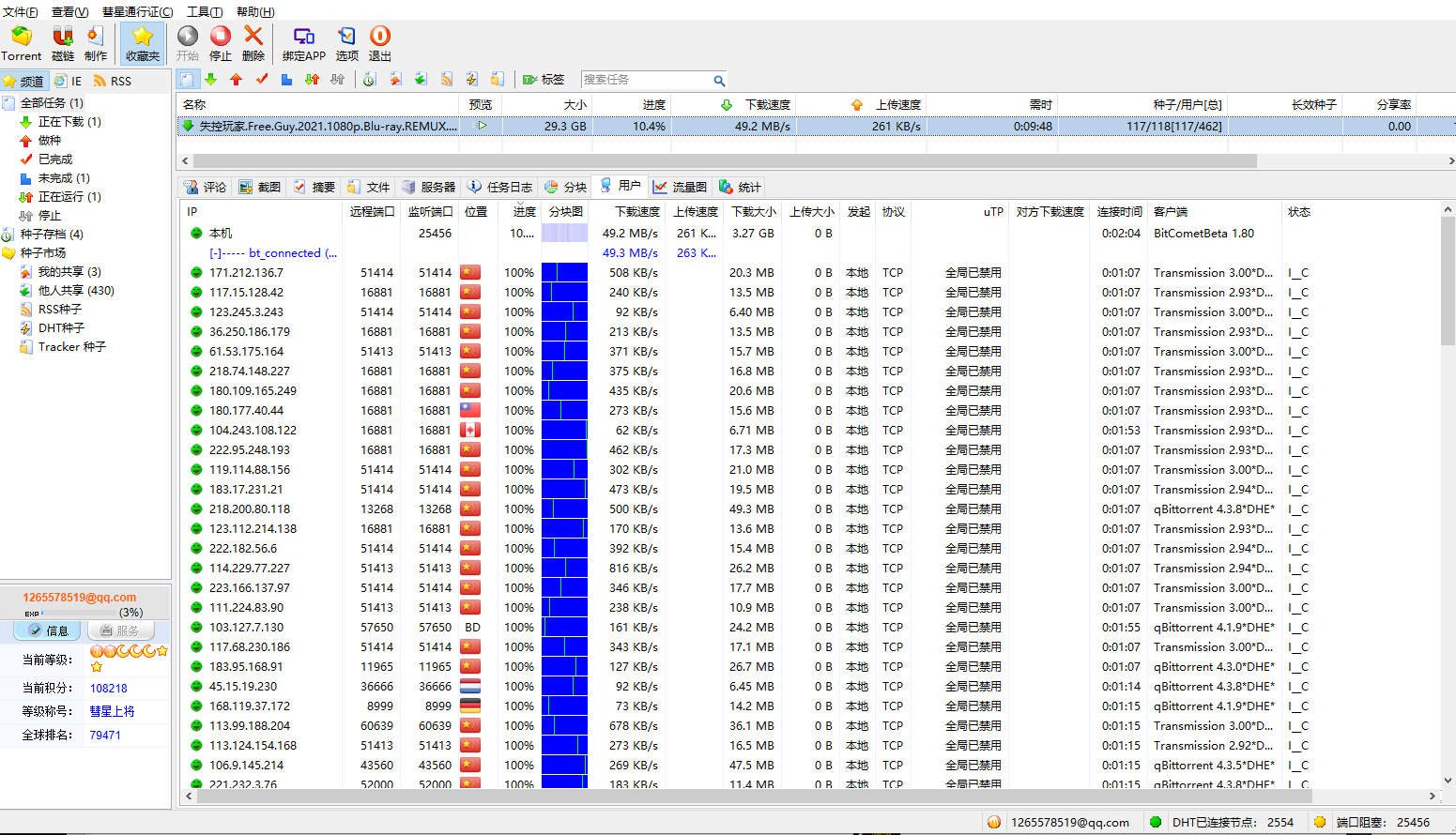Open the 标签 tag dropdown
Image resolution: width=1456 pixels, height=835 pixels.
click(544, 80)
